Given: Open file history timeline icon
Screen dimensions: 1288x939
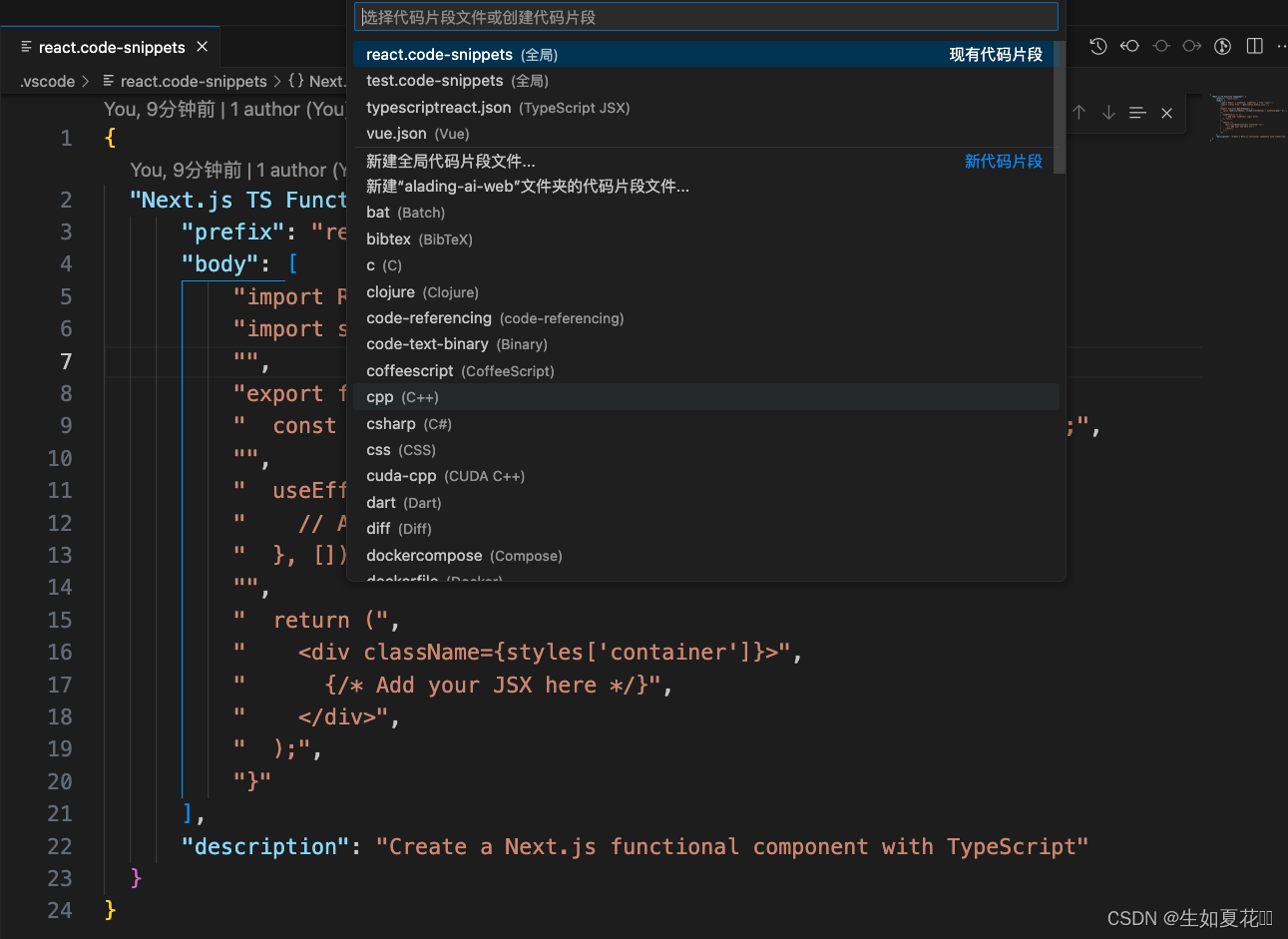Looking at the screenshot, I should pyautogui.click(x=1098, y=46).
